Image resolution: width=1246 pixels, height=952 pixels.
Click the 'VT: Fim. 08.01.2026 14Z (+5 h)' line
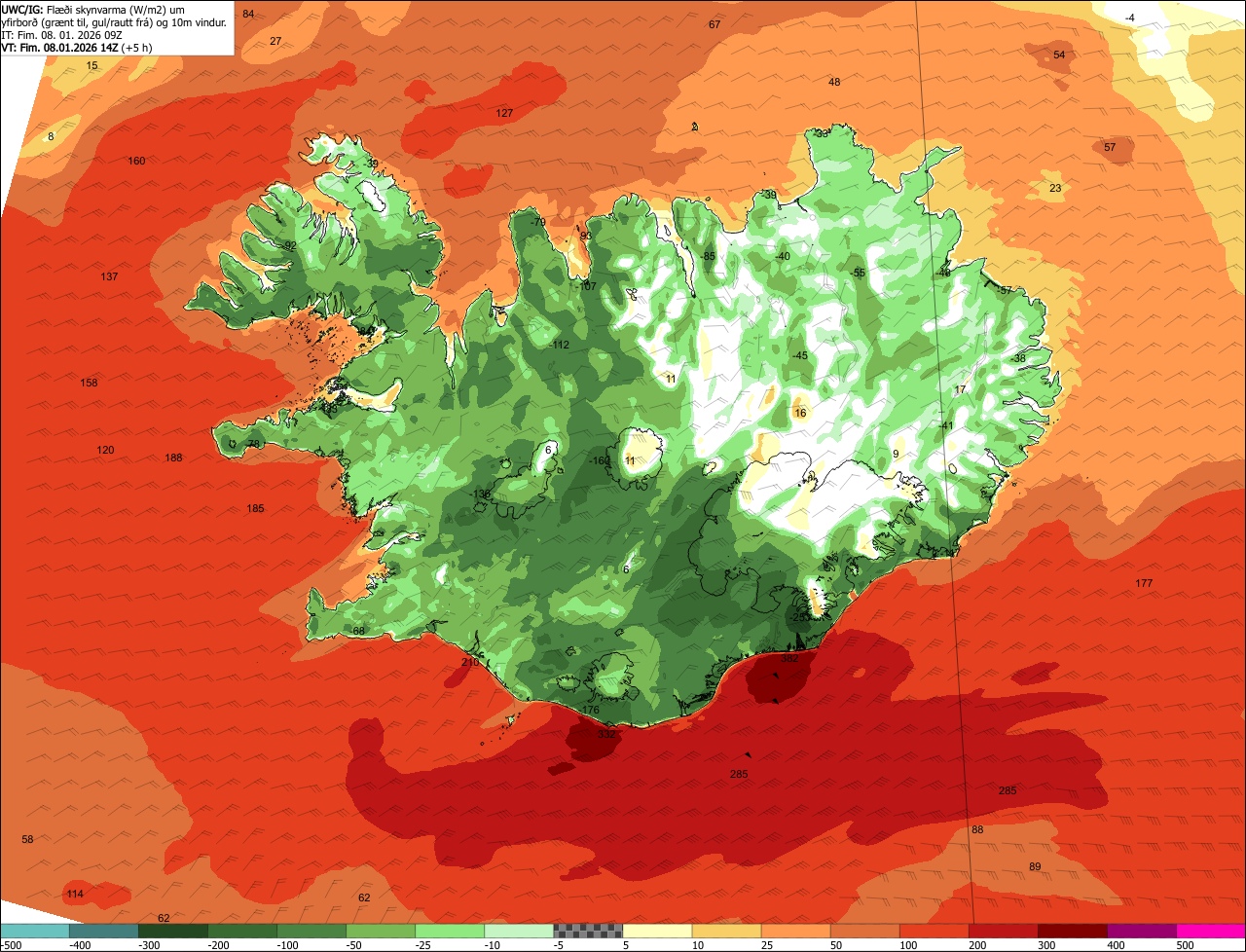pyautogui.click(x=77, y=47)
